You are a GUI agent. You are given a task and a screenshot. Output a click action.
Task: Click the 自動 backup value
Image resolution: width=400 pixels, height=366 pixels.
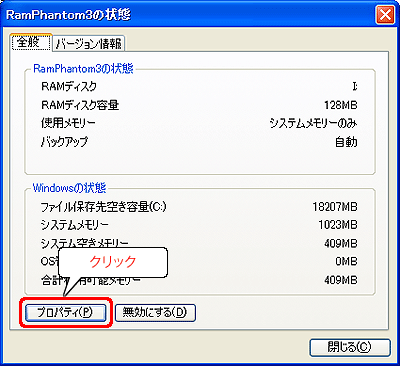[346, 142]
